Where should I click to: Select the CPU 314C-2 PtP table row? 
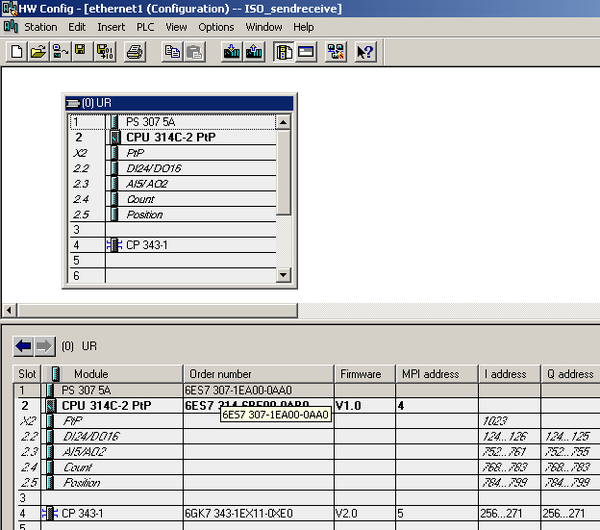pos(308,406)
